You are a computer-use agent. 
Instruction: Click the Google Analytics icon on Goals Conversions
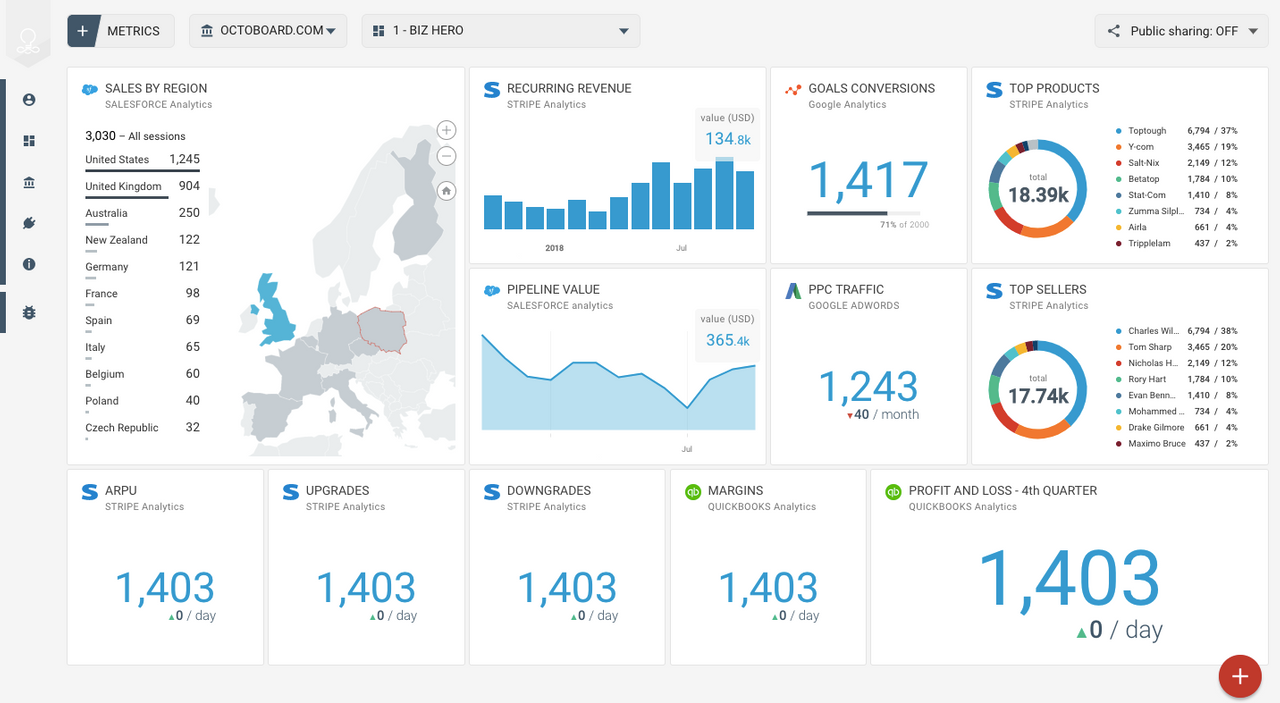(x=793, y=90)
